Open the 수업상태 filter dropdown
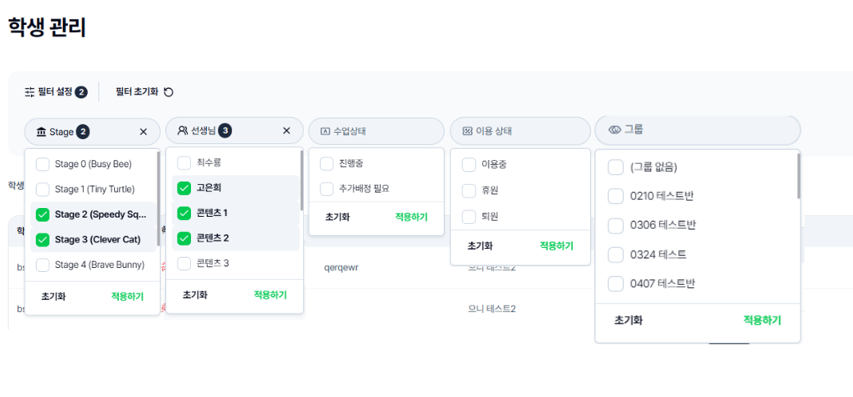Image resolution: width=853 pixels, height=397 pixels. click(x=376, y=131)
